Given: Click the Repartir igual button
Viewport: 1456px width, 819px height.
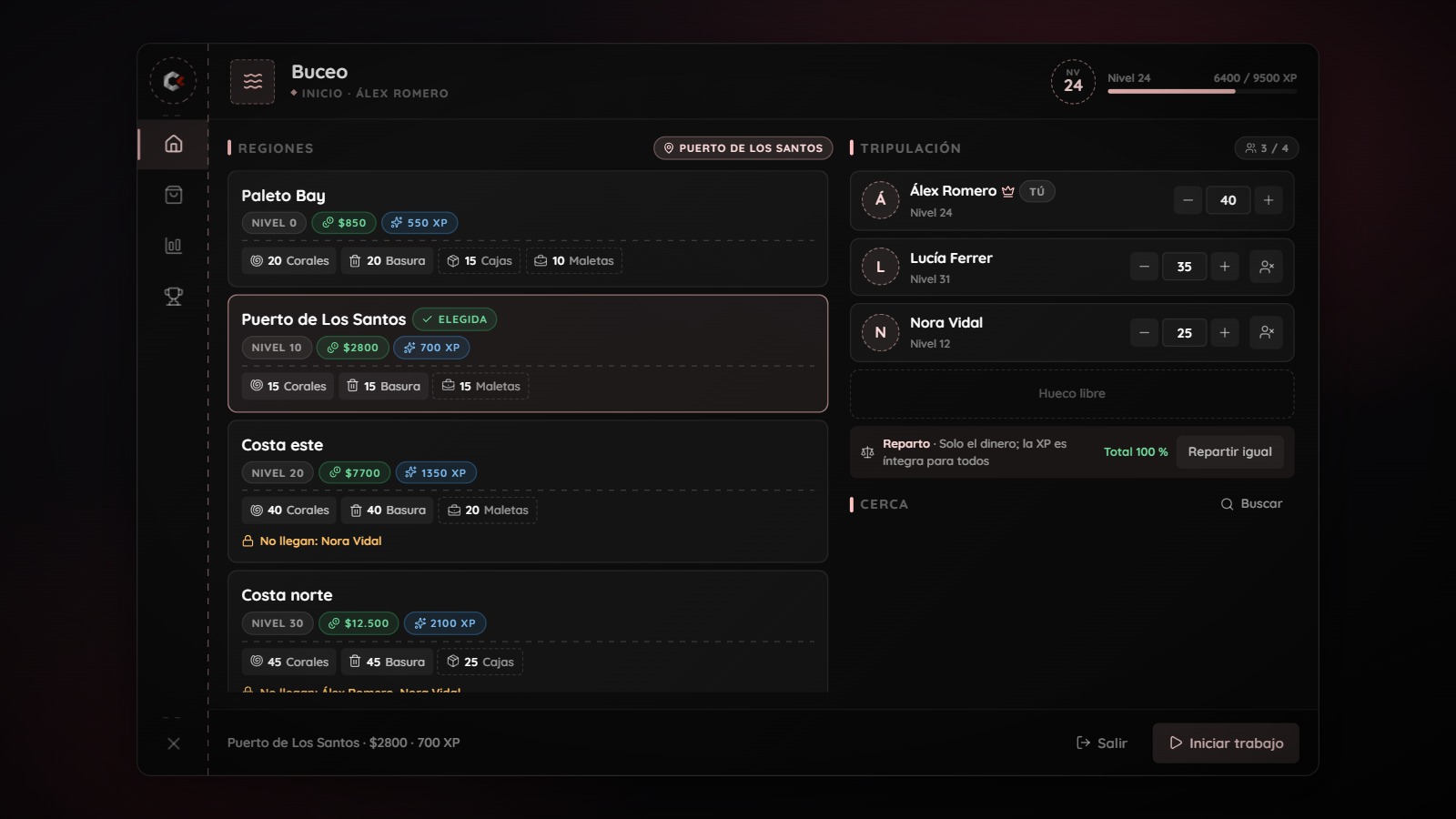Looking at the screenshot, I should [1229, 452].
